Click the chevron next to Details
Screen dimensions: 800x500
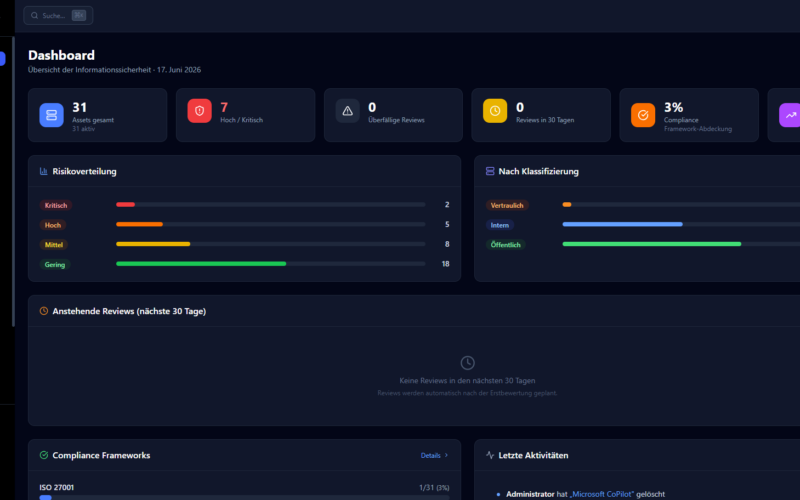(446, 455)
